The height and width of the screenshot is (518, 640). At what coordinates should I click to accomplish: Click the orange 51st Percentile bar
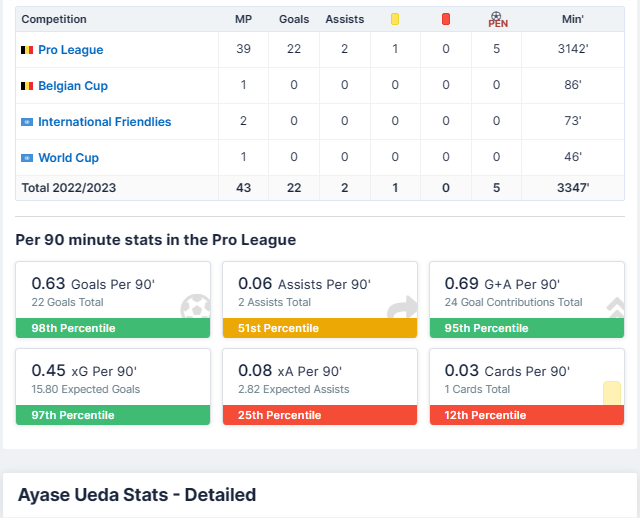[x=320, y=328]
